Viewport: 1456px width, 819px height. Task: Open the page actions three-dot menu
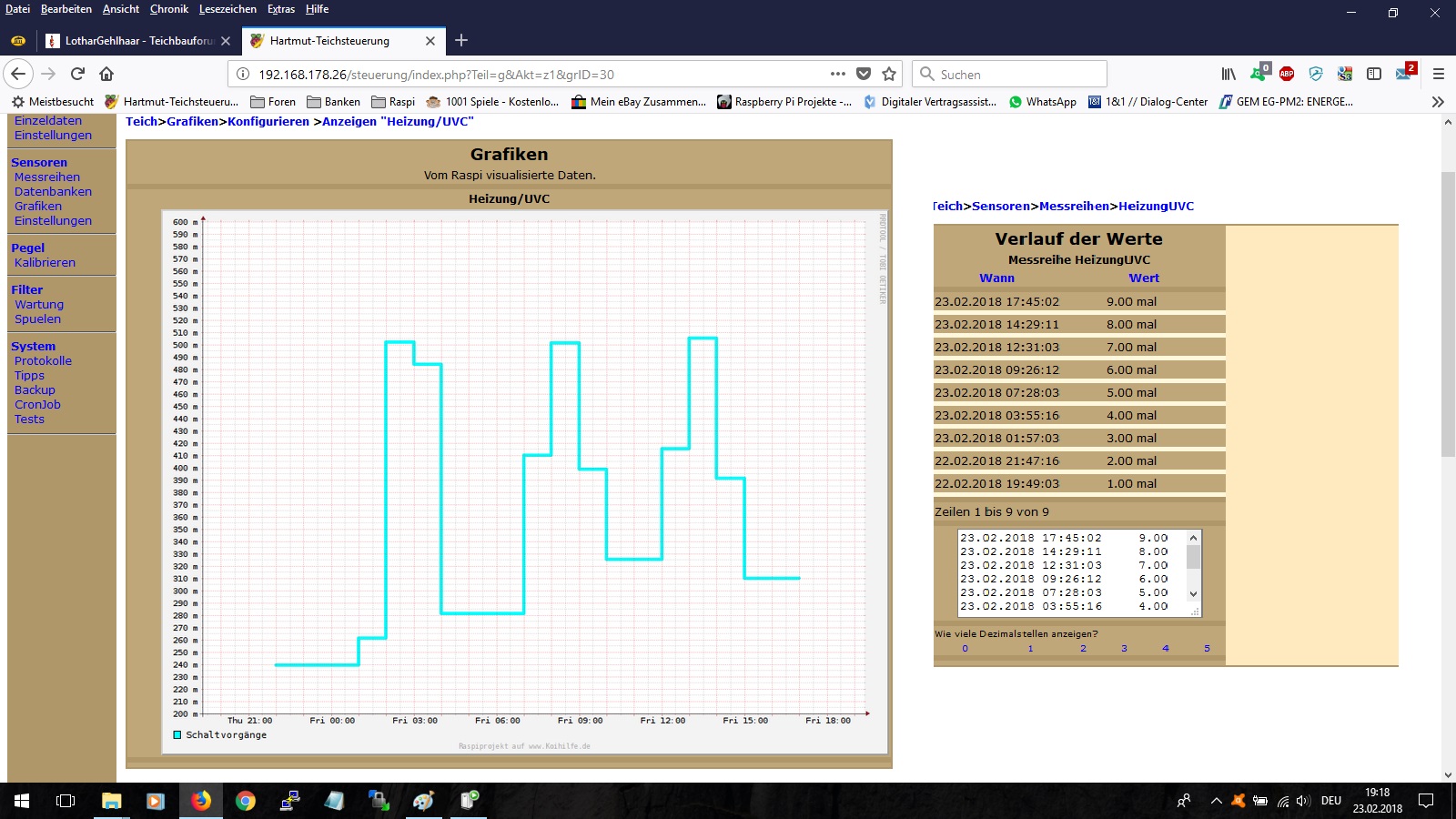coord(837,74)
